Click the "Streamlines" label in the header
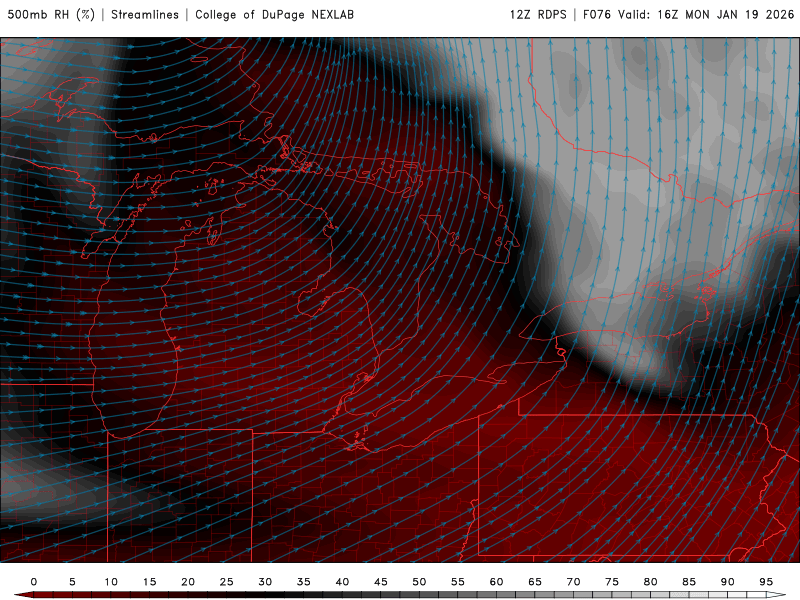Viewport: 800px width, 600px height. [x=145, y=15]
